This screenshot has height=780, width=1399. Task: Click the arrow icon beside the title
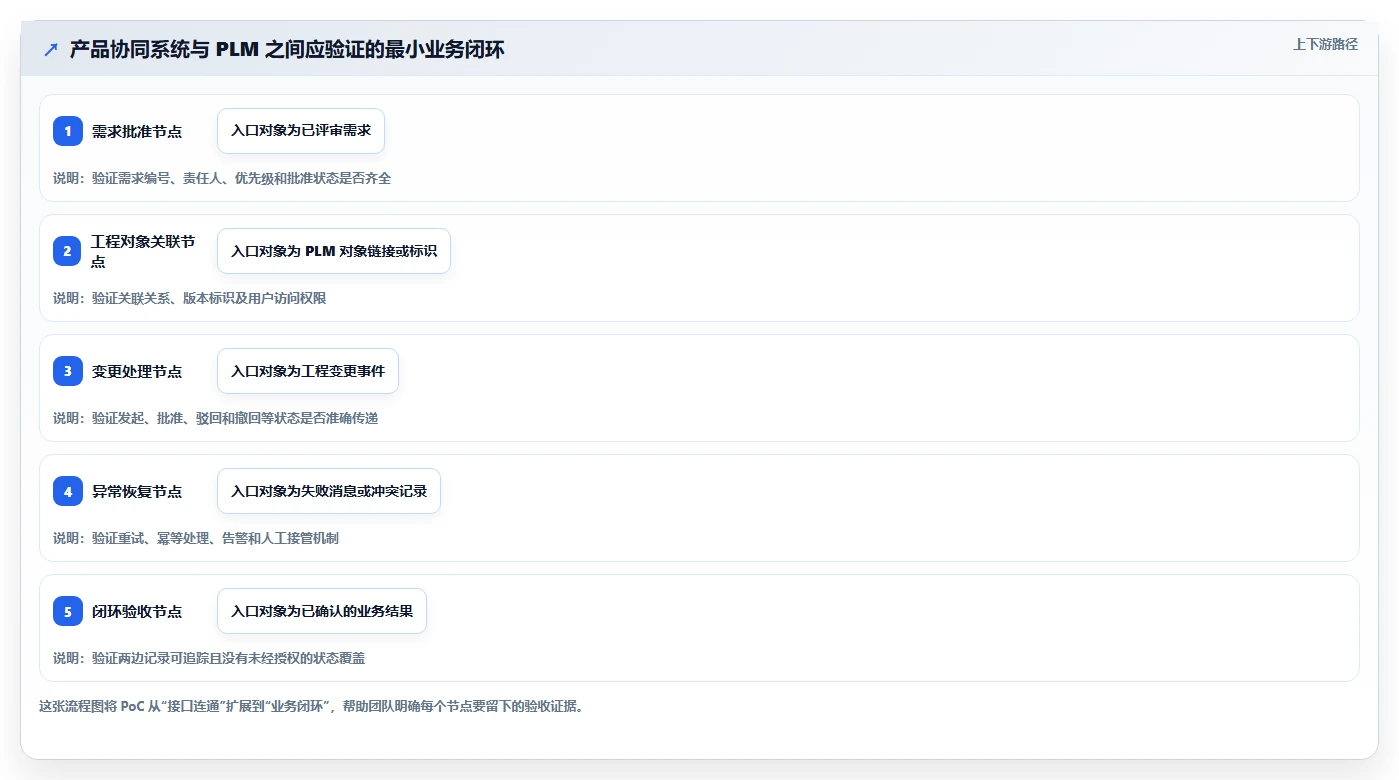click(51, 50)
